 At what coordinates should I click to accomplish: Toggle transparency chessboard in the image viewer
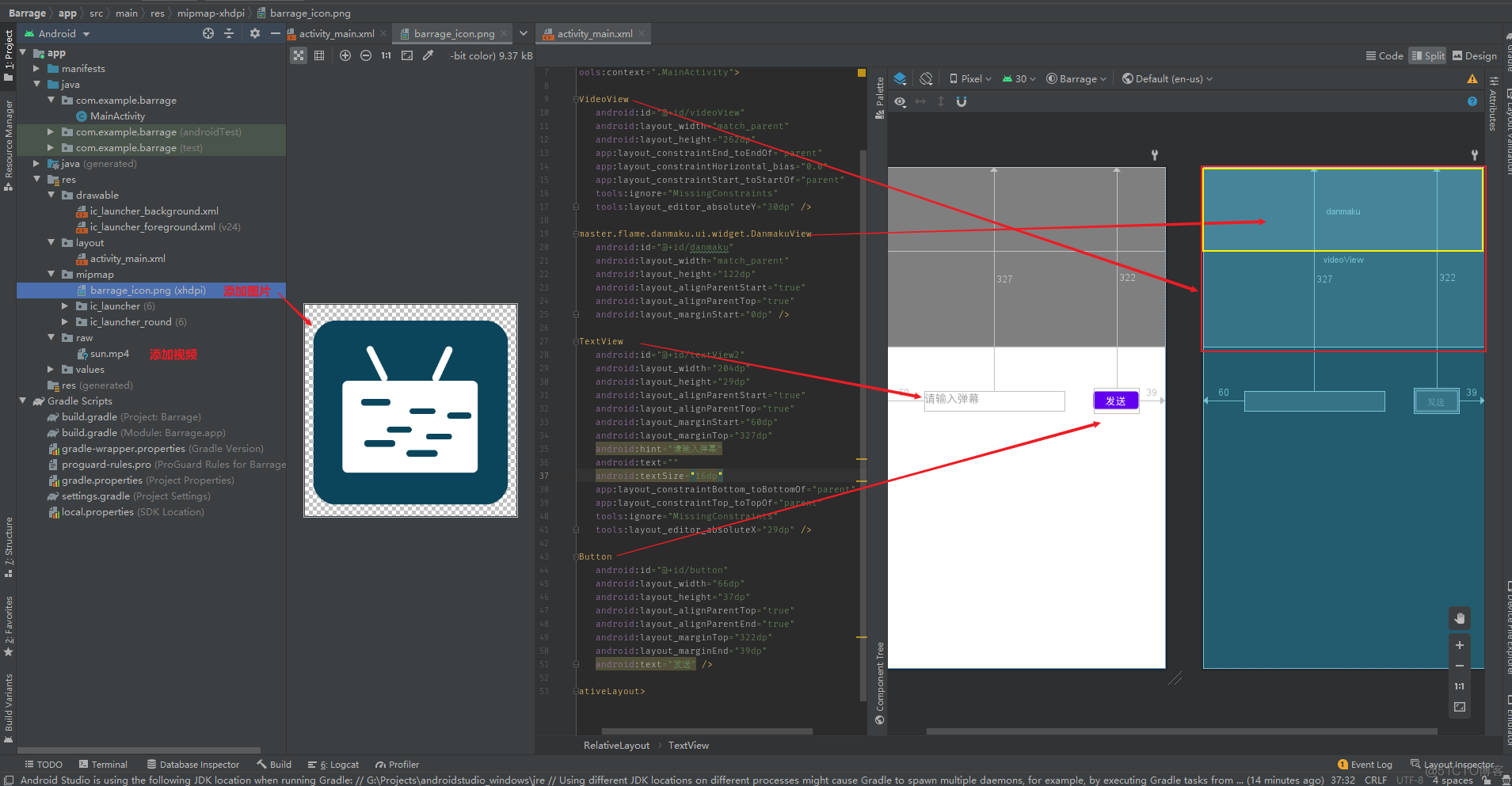coord(299,55)
